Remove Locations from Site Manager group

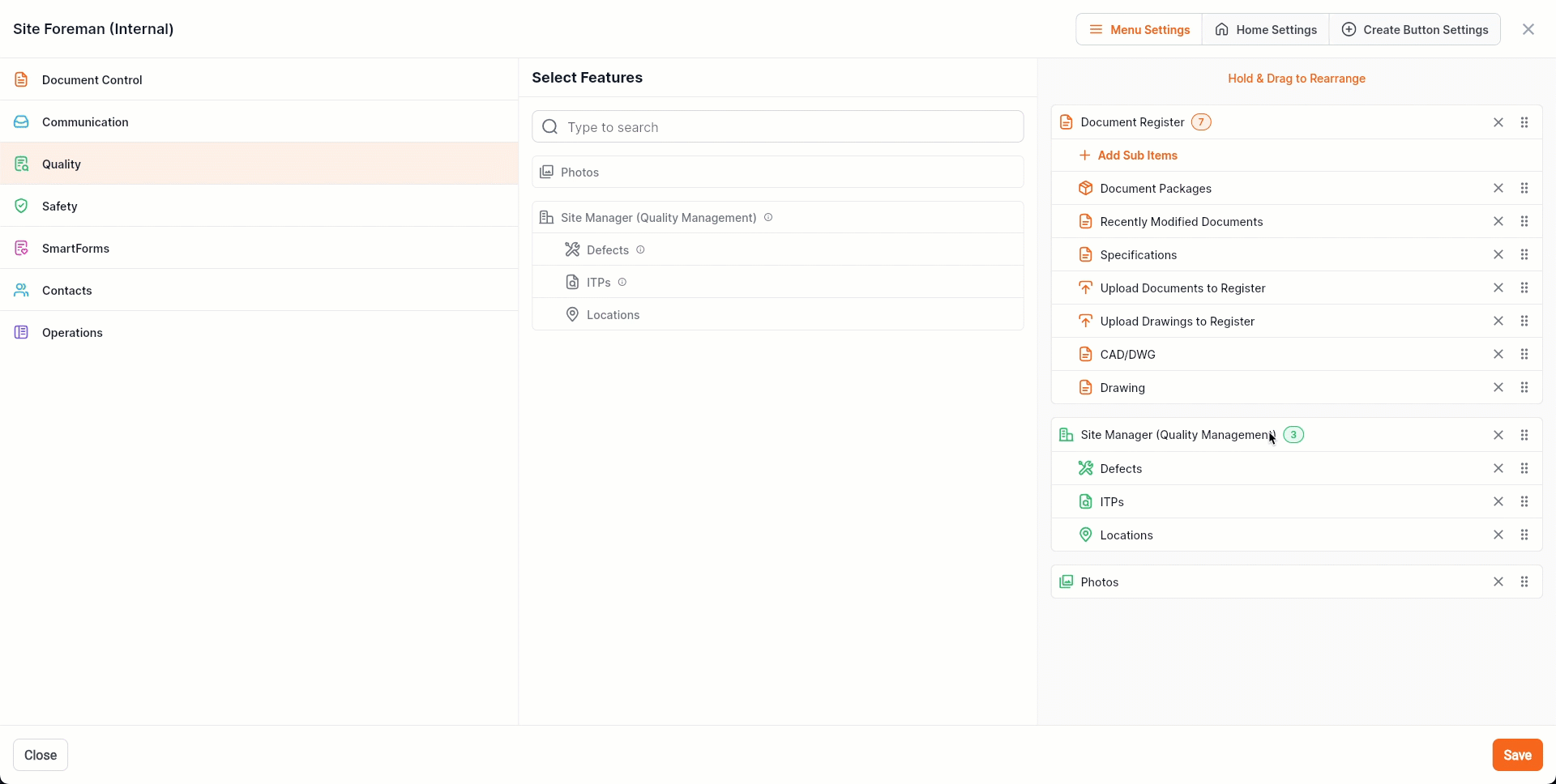(1498, 535)
